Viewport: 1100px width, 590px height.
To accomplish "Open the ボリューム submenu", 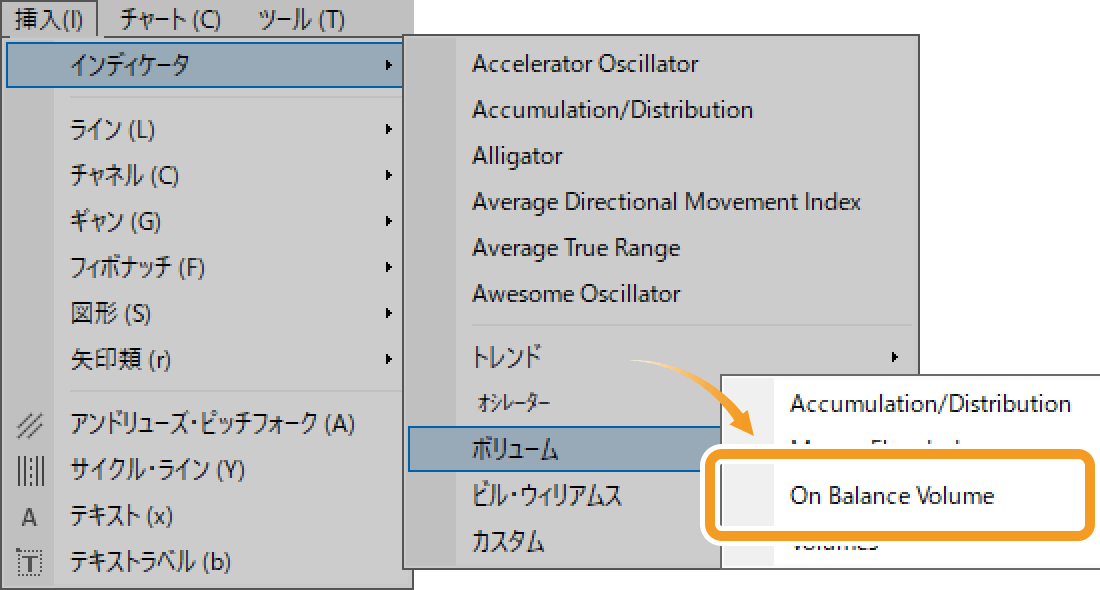I will point(565,449).
